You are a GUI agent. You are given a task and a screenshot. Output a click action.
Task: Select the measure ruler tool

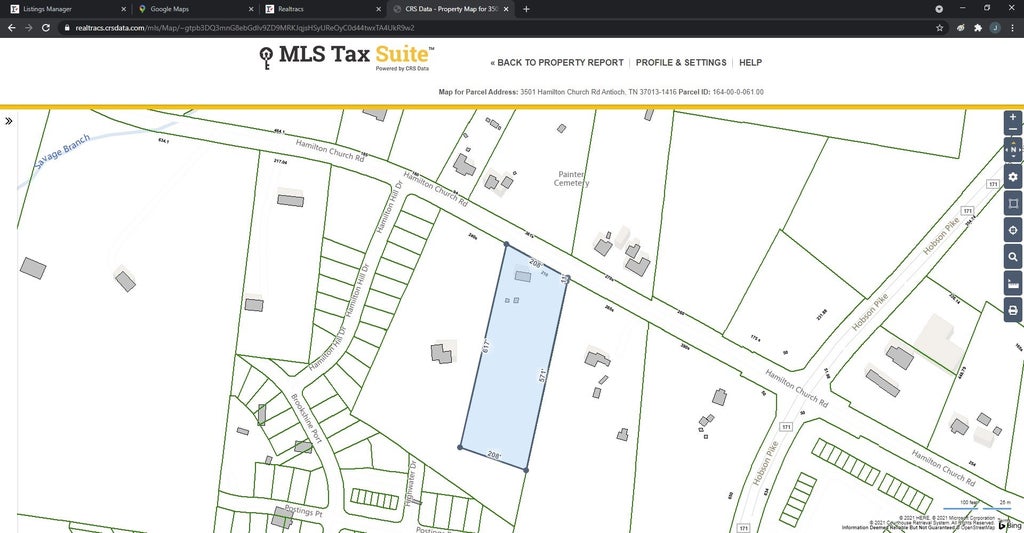pyautogui.click(x=1013, y=285)
